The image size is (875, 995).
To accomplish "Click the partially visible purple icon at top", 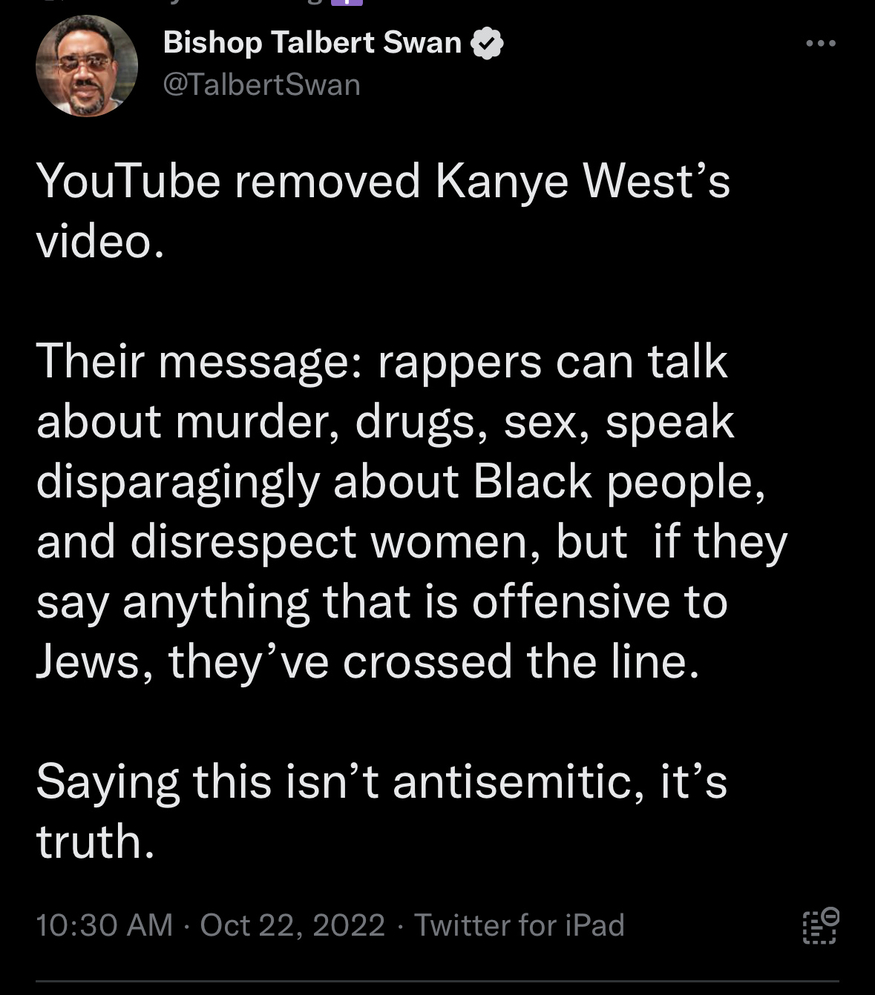I will click(x=346, y=3).
